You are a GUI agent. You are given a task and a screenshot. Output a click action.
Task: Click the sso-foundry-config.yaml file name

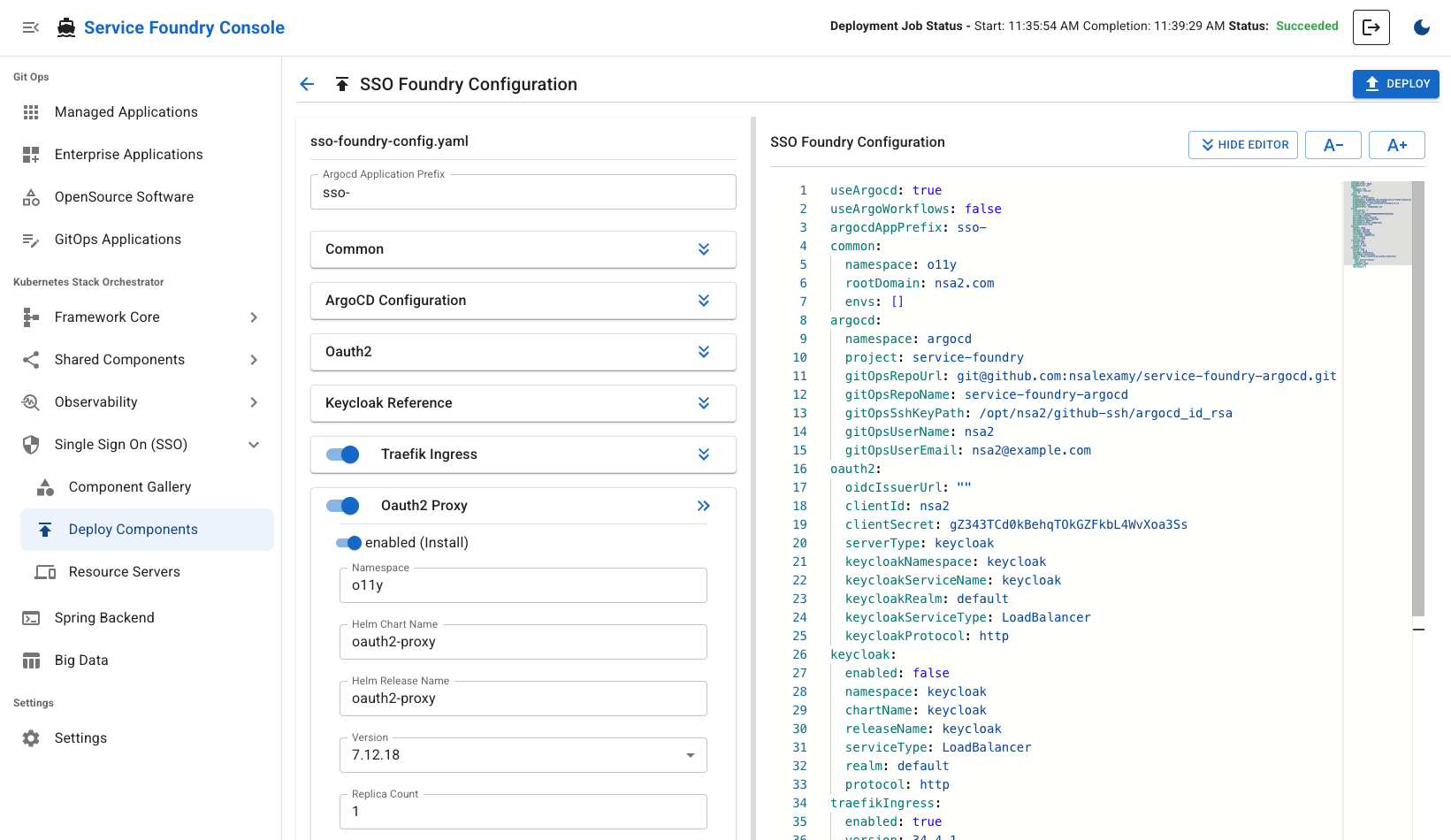coord(389,141)
